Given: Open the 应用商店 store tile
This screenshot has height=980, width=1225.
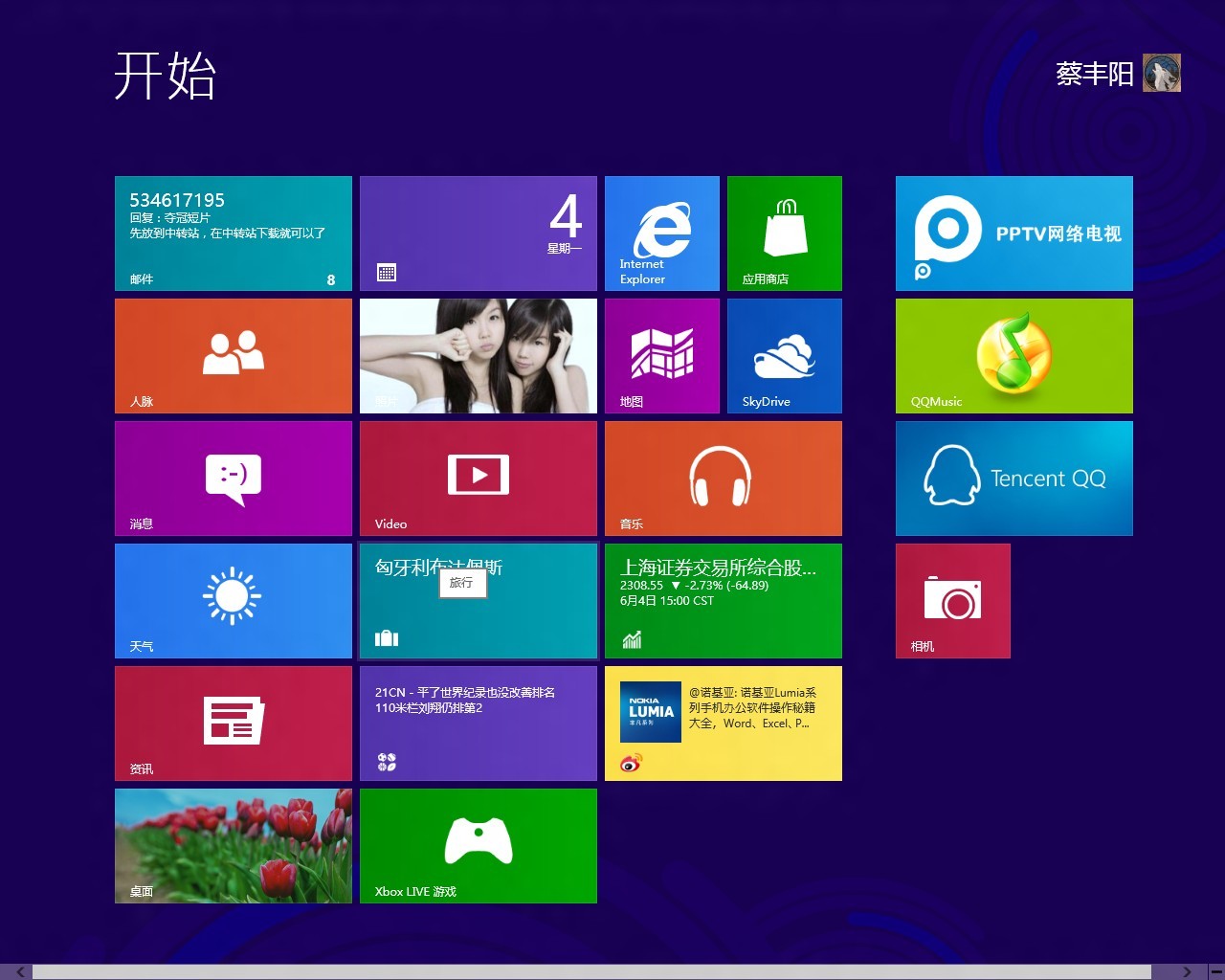Looking at the screenshot, I should 785,234.
